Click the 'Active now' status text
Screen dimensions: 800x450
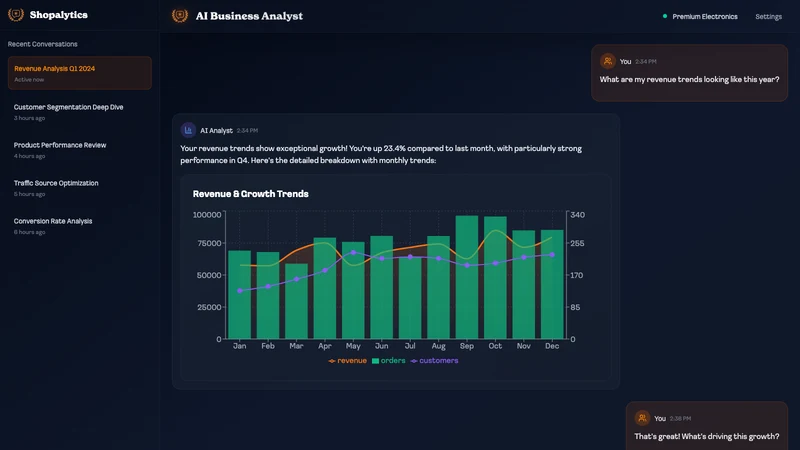(x=29, y=80)
